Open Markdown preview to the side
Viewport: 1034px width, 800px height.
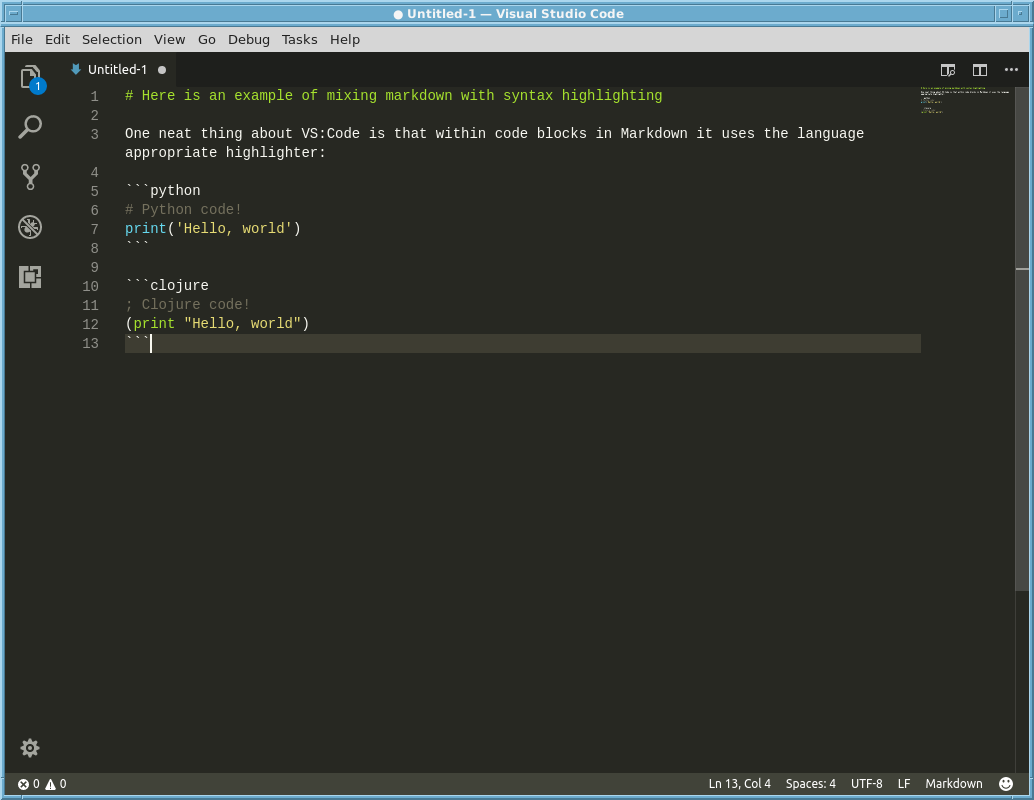click(x=948, y=70)
